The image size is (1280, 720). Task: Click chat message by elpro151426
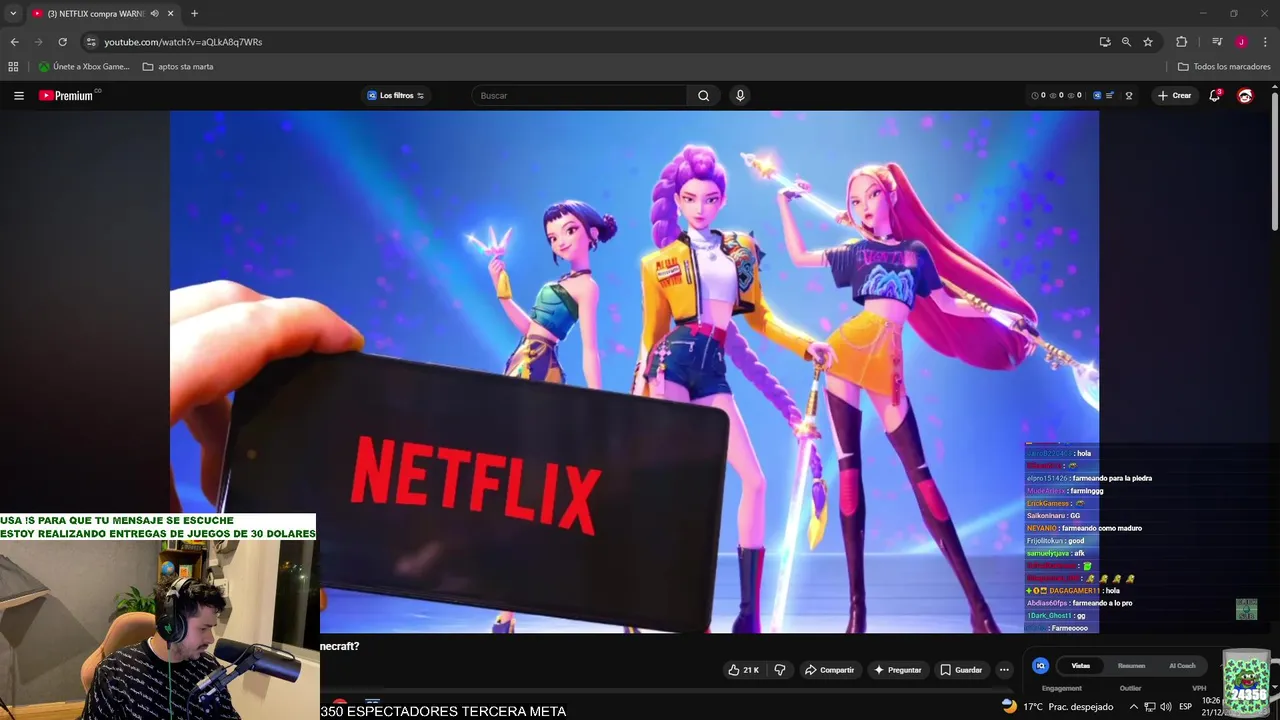coord(1089,478)
